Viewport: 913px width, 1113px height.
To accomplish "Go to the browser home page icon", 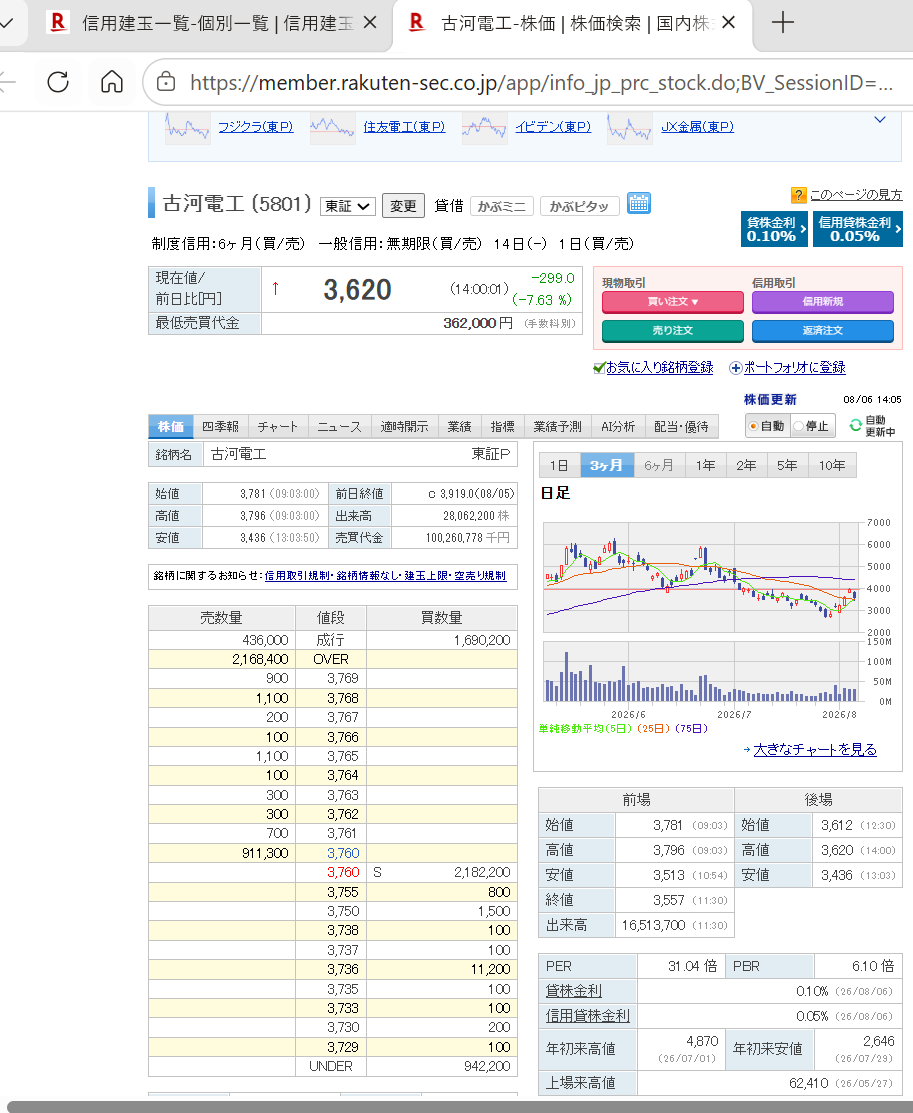I will point(111,82).
